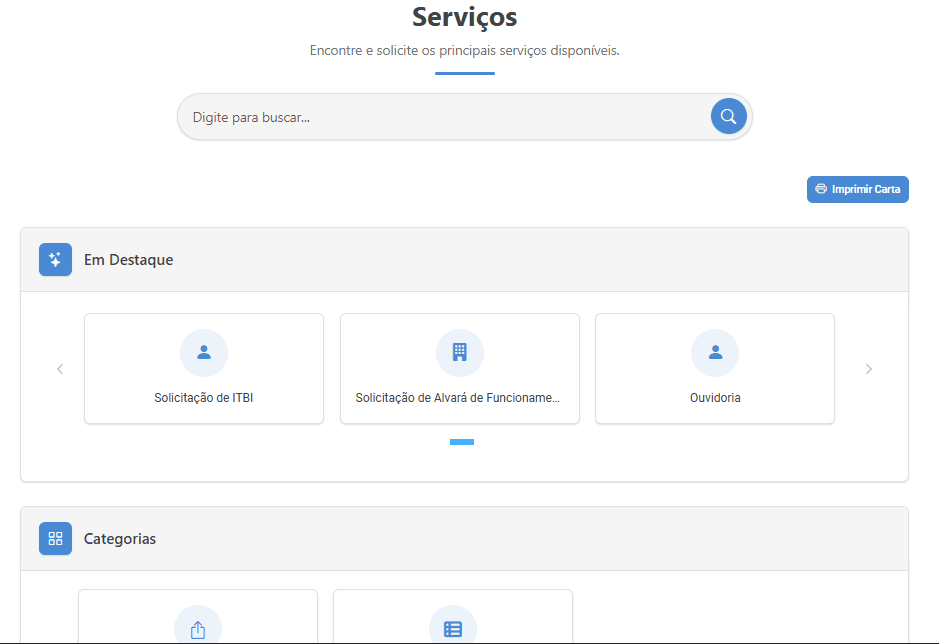Viewport: 939px width, 644px height.
Task: Select the Em Destaque section header text
Action: tap(128, 260)
